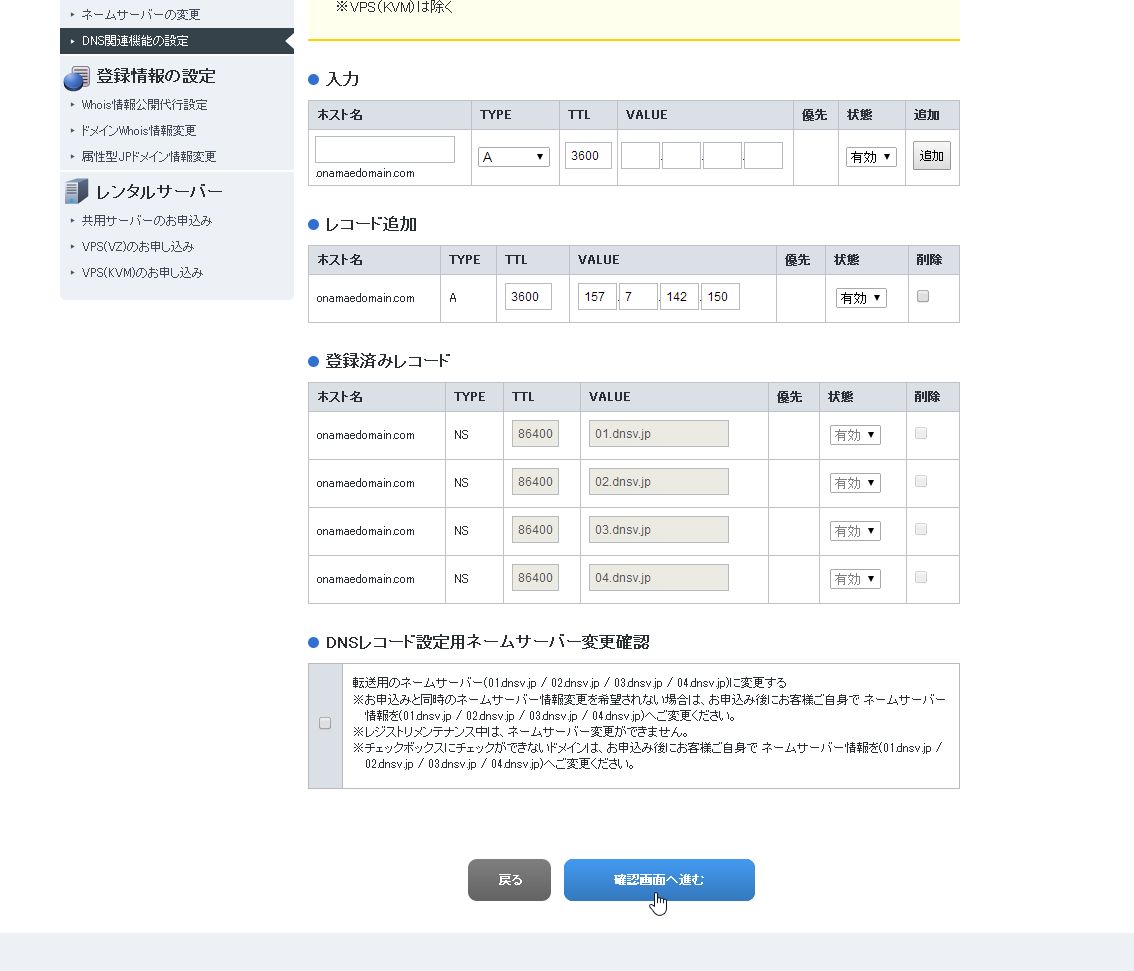The image size is (1134, 971).
Task: Open the TYPE dropdown showing A
Action: [513, 157]
